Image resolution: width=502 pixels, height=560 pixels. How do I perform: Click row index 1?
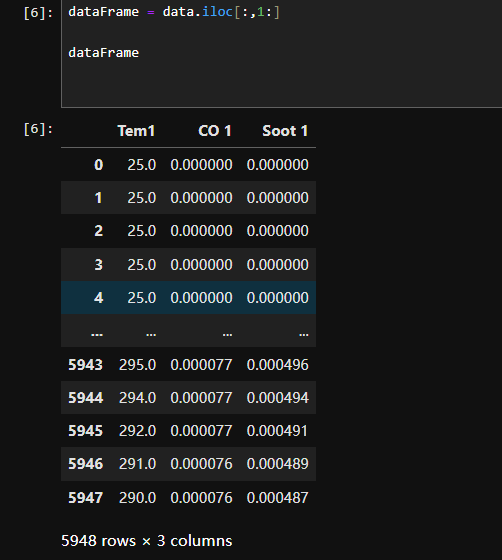click(99, 198)
